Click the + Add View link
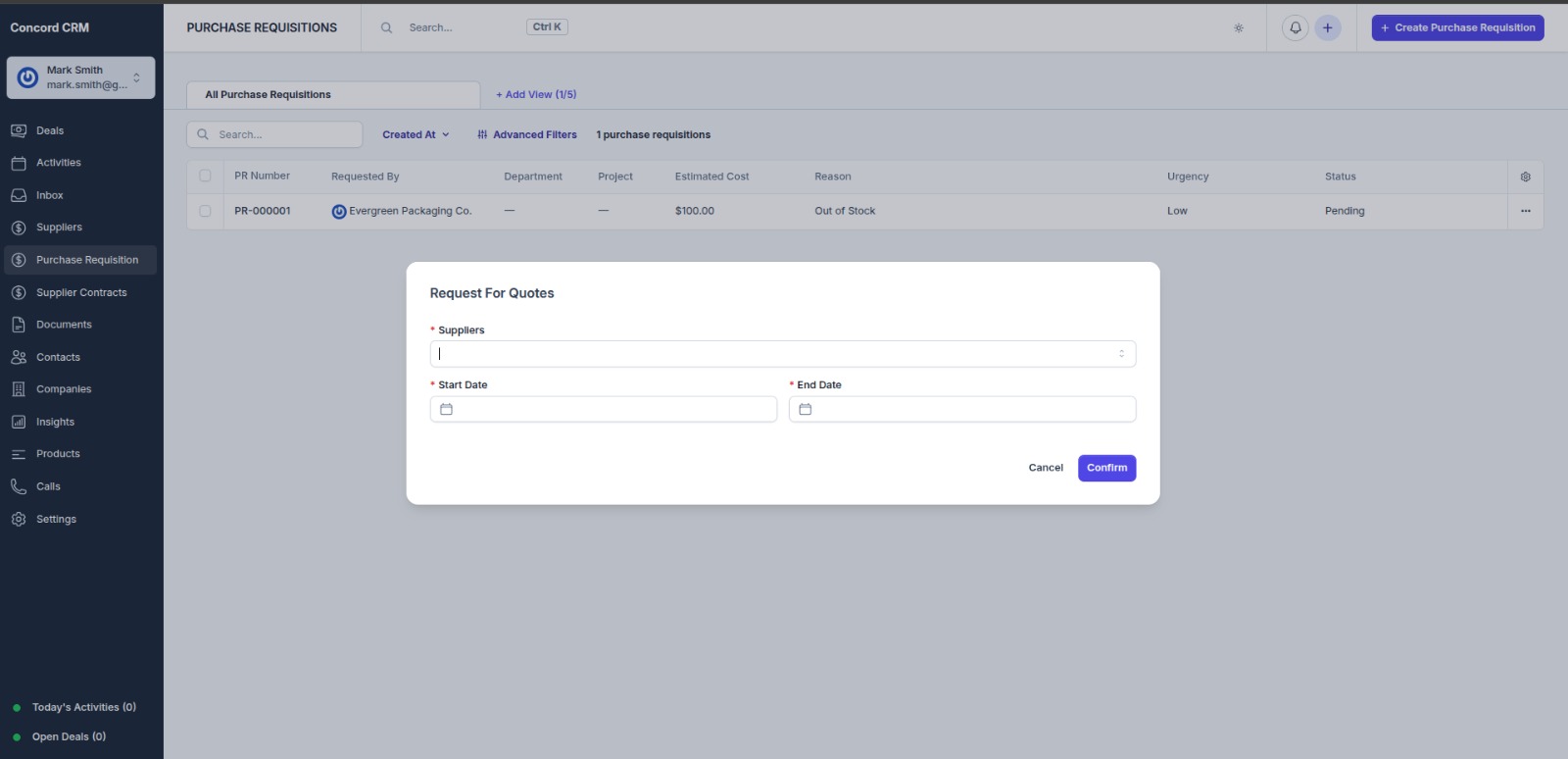Screen dimensions: 1568x759 (536, 95)
